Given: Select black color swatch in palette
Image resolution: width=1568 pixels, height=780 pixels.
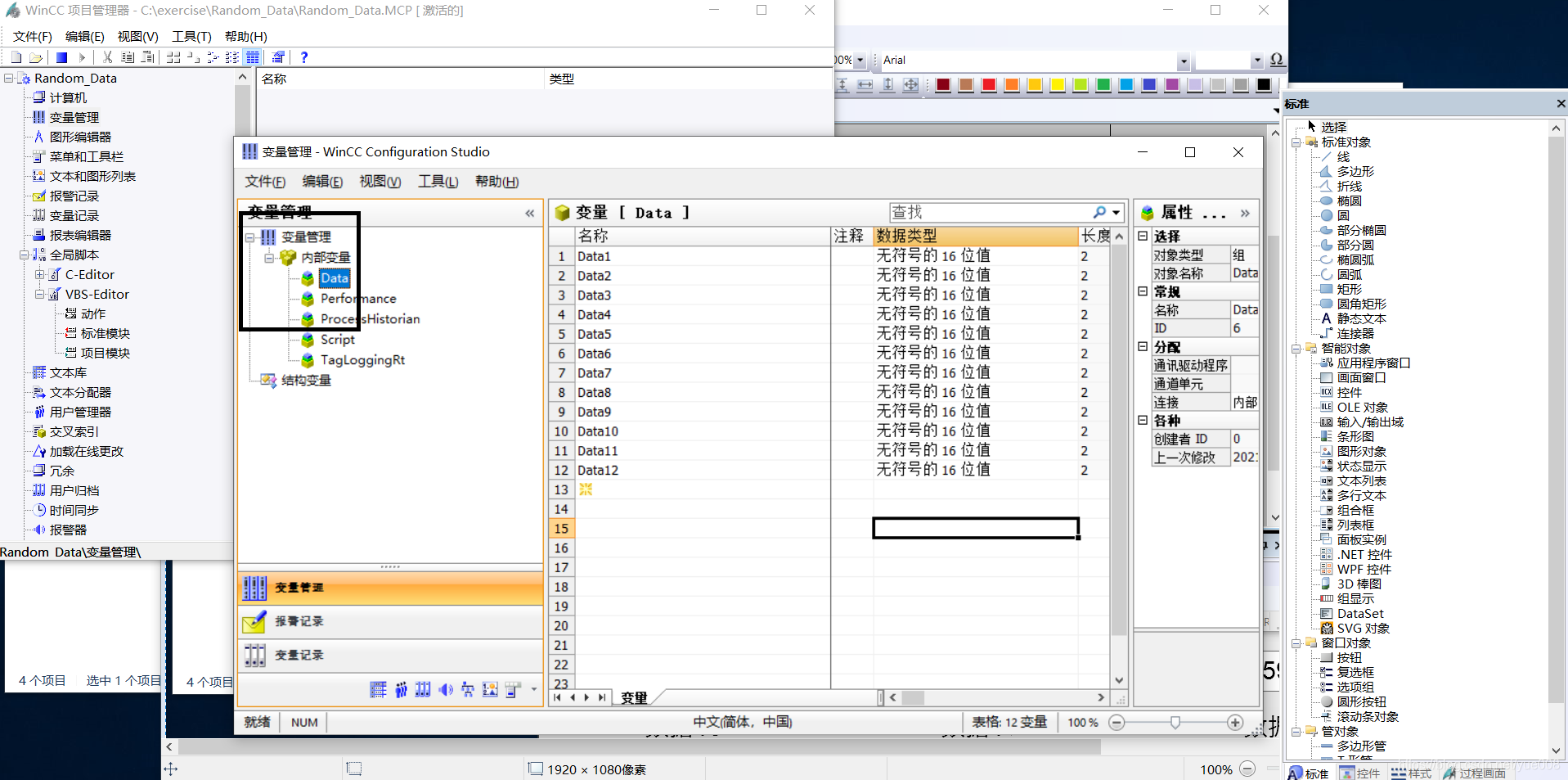Looking at the screenshot, I should 1264,85.
